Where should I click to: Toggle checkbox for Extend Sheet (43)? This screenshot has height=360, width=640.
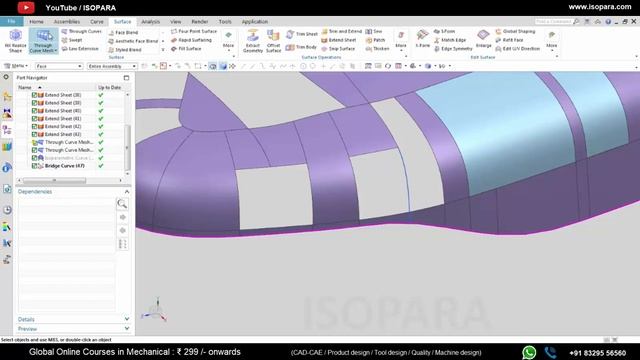[34, 134]
